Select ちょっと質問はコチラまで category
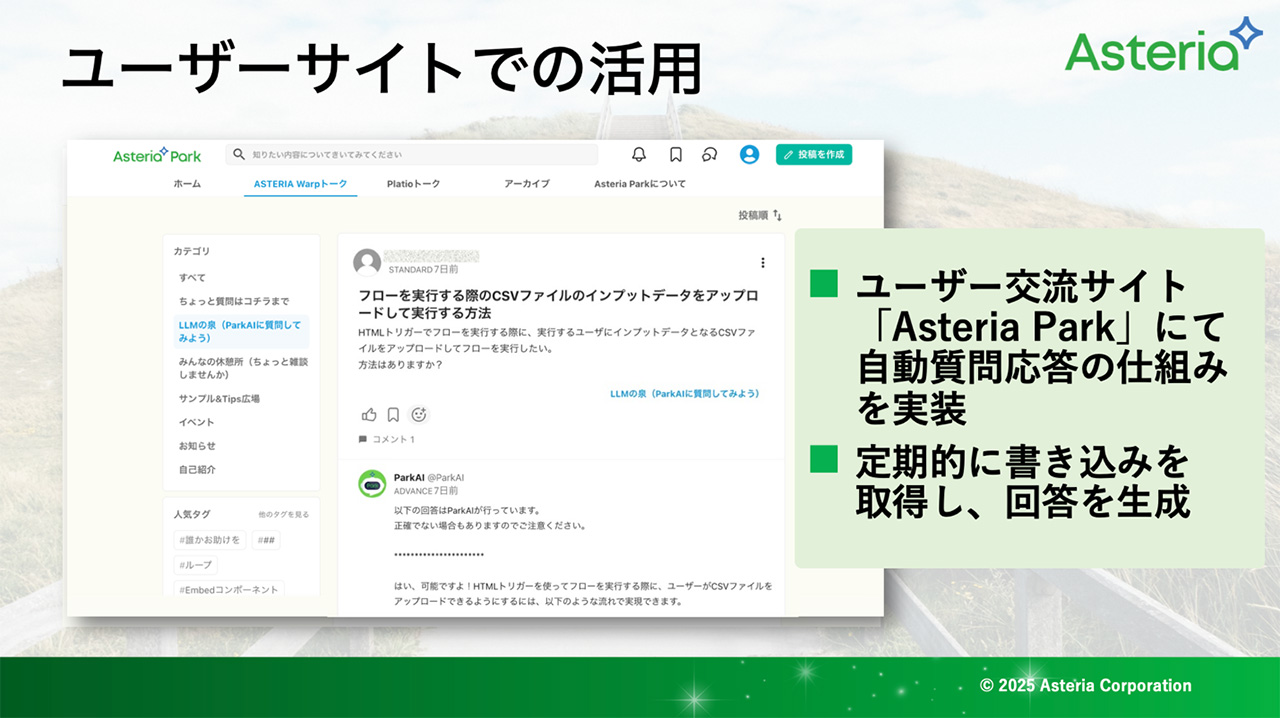Viewport: 1280px width, 718px height. click(234, 301)
